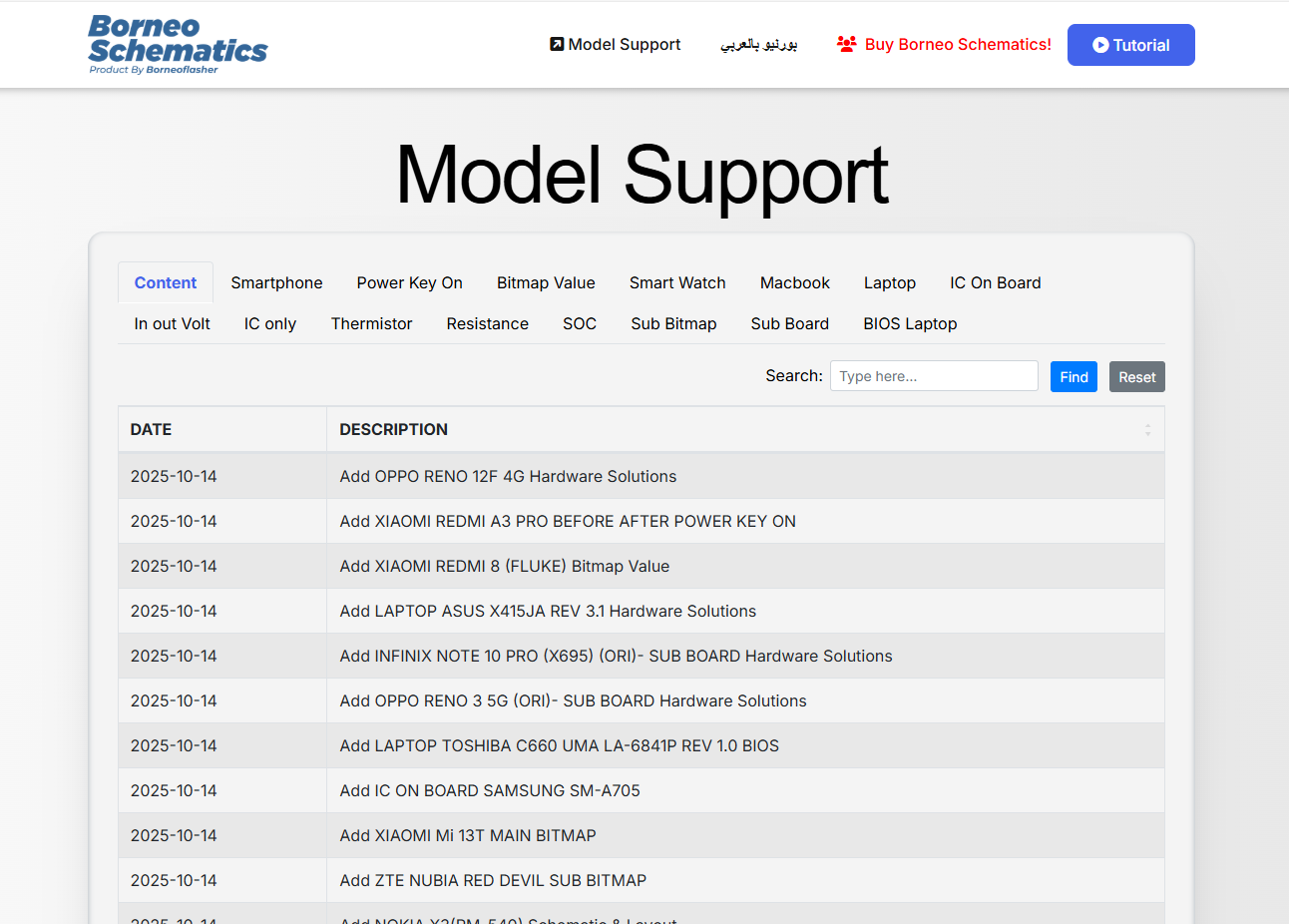The width and height of the screenshot is (1289, 924).
Task: Click the Find search button
Action: (x=1074, y=376)
